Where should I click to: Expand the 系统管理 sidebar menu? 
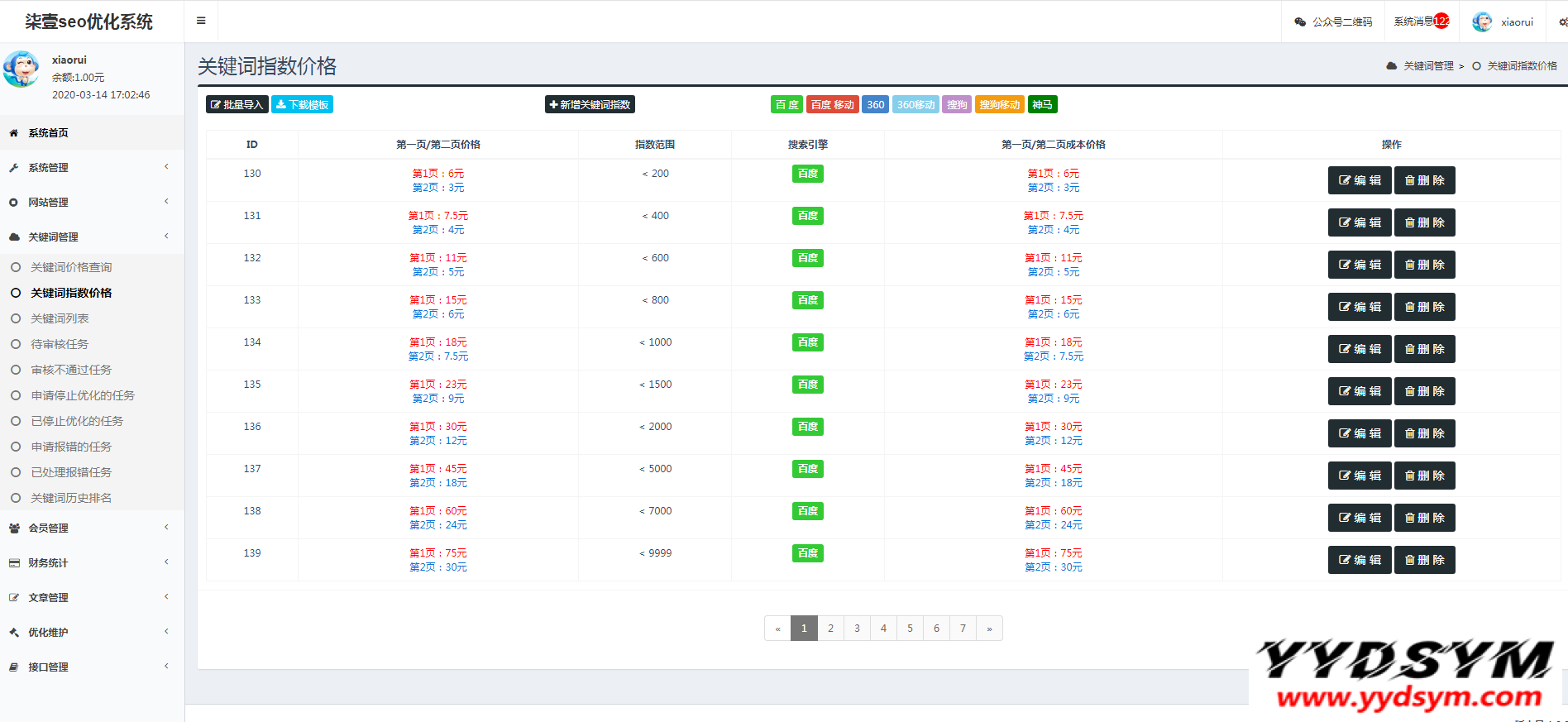coord(48,168)
